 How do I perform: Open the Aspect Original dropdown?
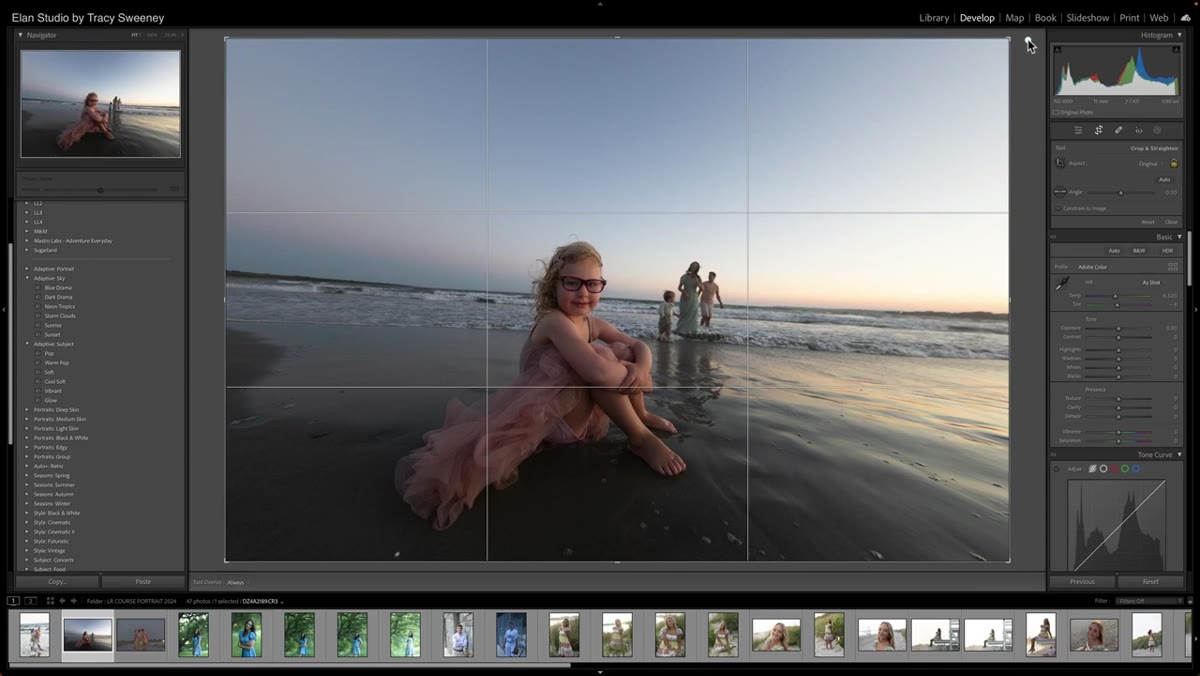tap(1150, 163)
